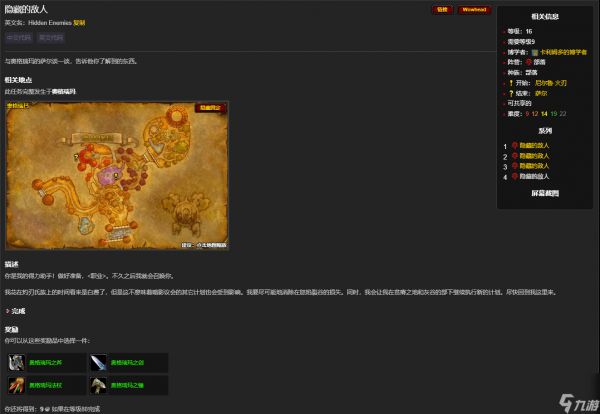The image size is (600, 414).
Task: Click the 相关信息 sidebar heading
Action: coord(545,16)
